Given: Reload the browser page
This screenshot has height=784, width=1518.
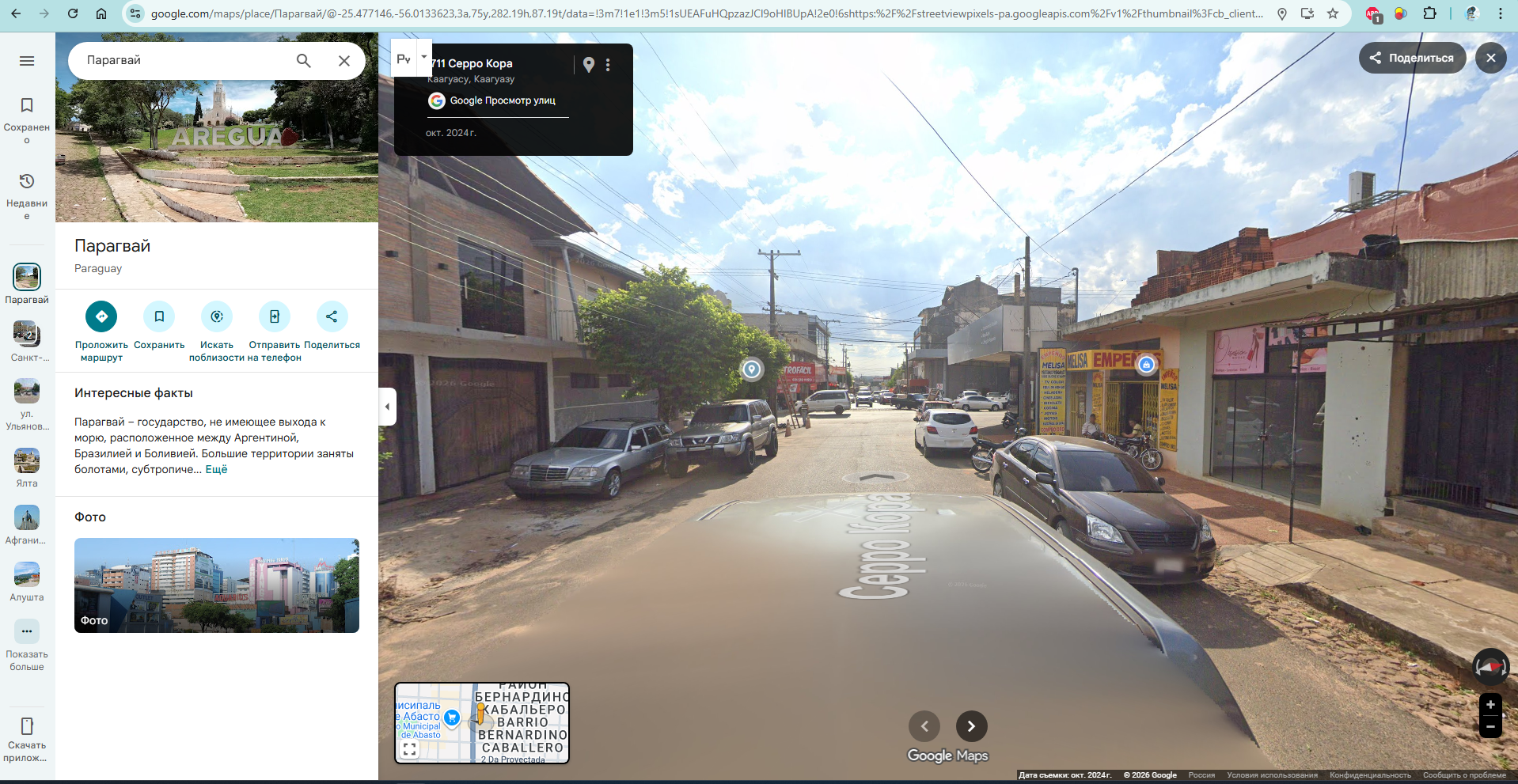Looking at the screenshot, I should 73,13.
